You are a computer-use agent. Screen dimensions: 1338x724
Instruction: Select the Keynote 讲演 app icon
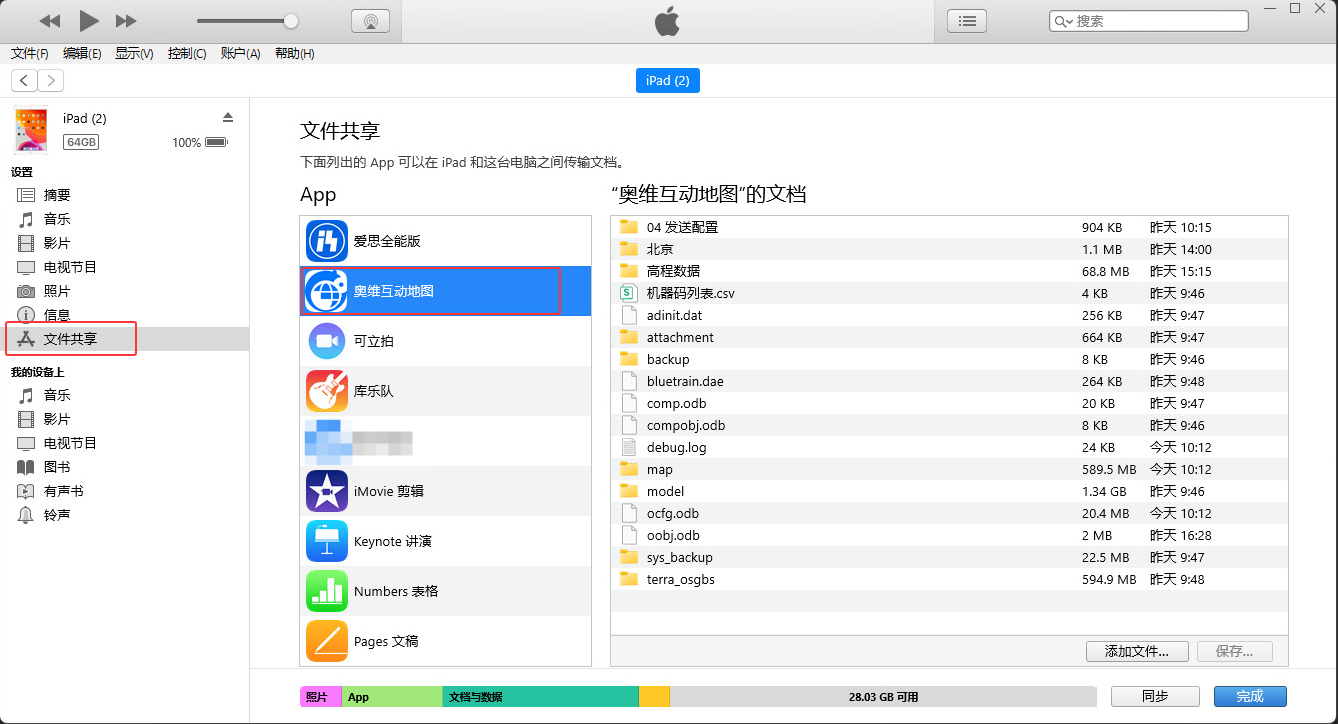point(326,541)
